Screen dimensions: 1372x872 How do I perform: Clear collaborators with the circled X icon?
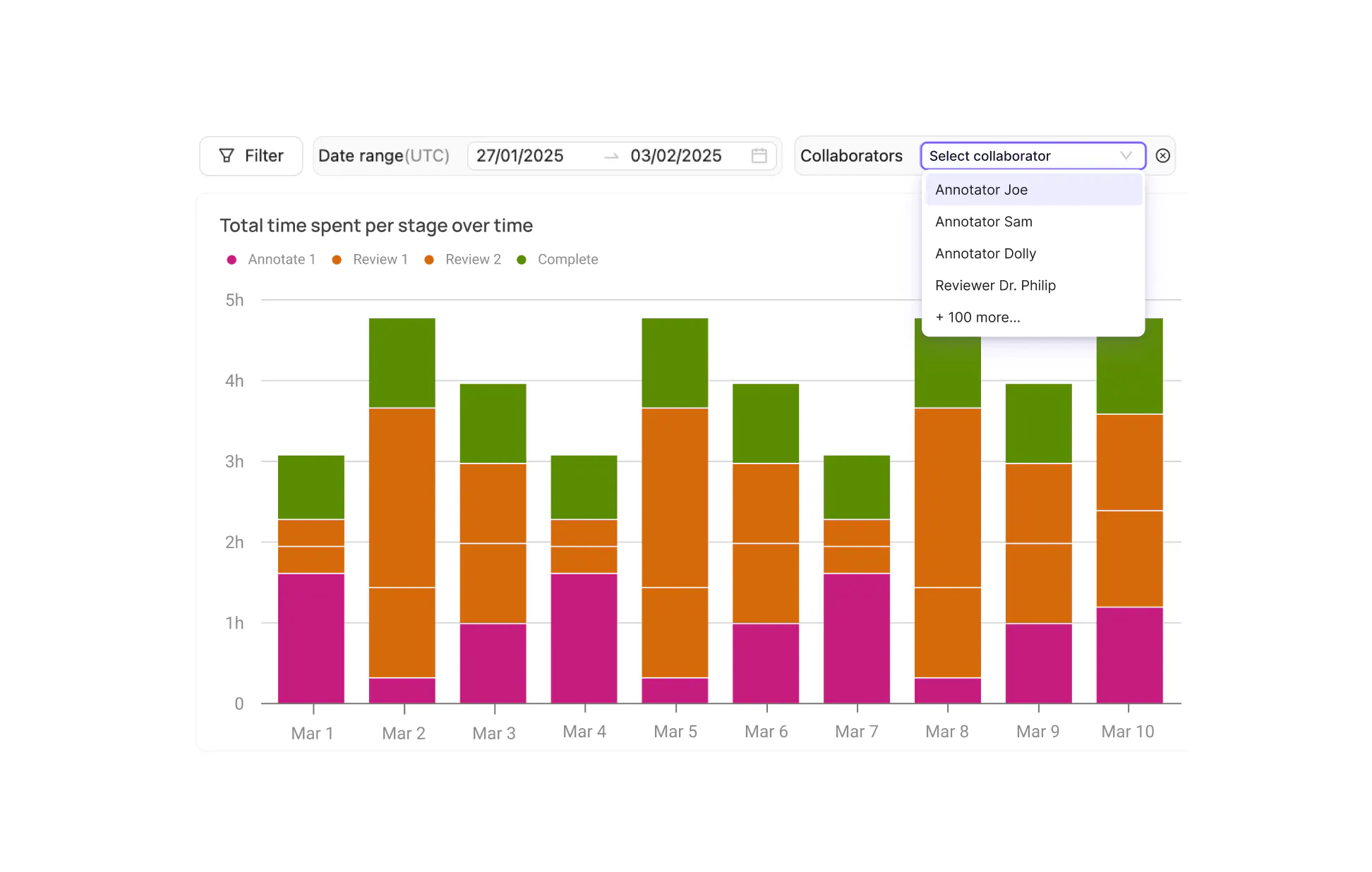1162,156
